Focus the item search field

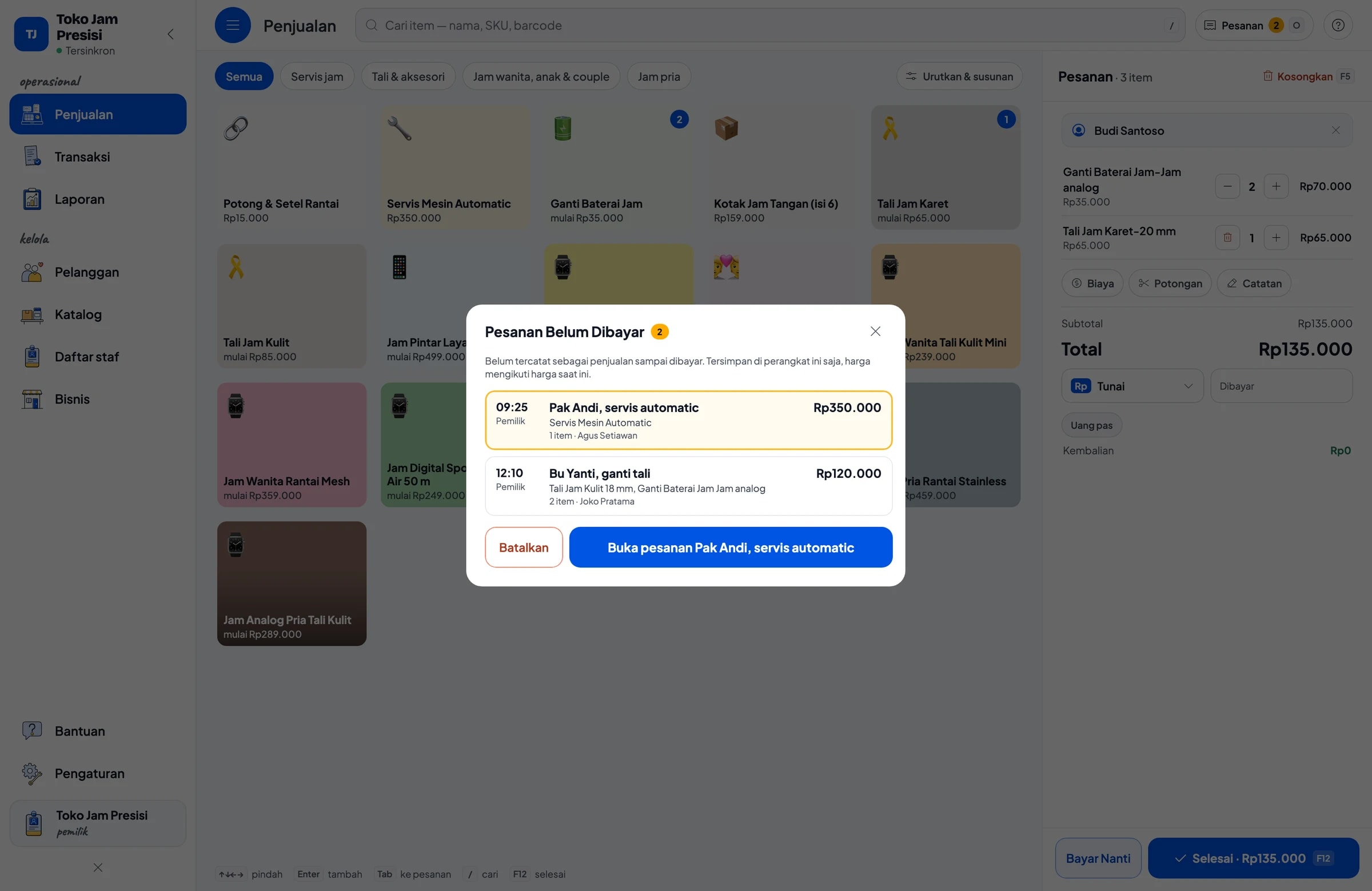pos(769,25)
